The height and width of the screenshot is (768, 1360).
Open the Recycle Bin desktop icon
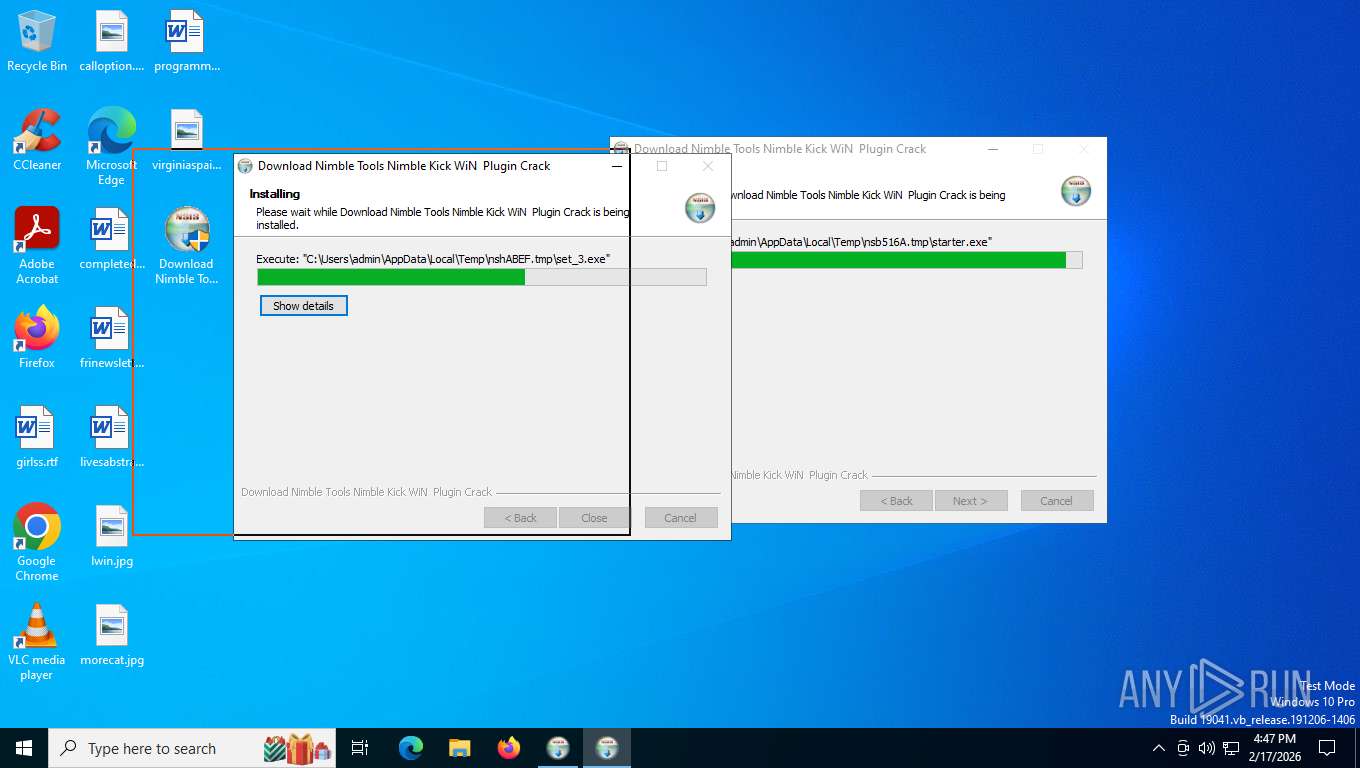37,41
